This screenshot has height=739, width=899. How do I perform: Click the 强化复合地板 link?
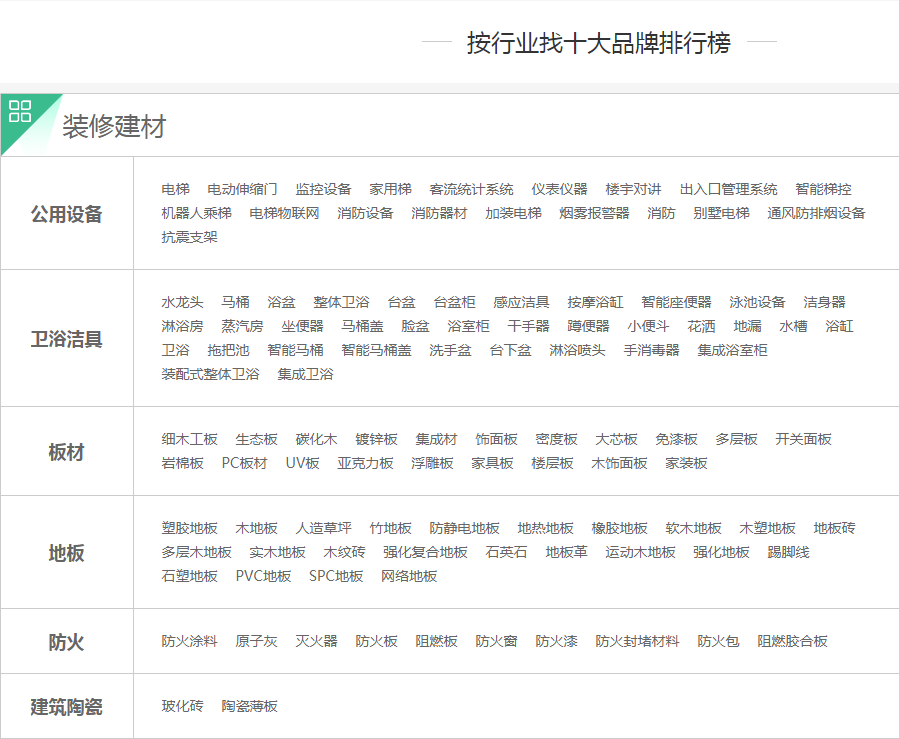click(425, 552)
